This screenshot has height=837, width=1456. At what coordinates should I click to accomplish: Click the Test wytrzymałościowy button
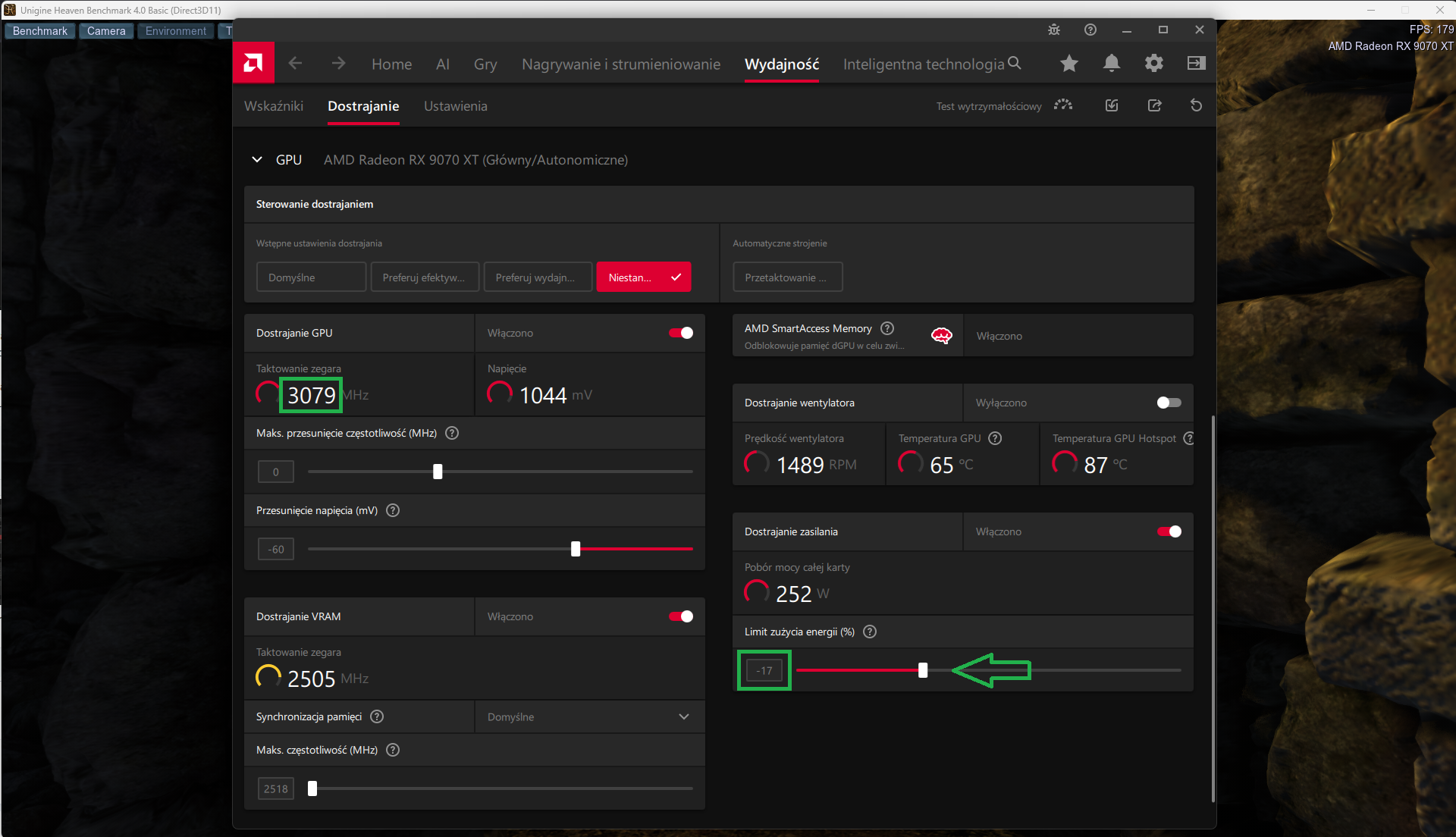(1004, 106)
